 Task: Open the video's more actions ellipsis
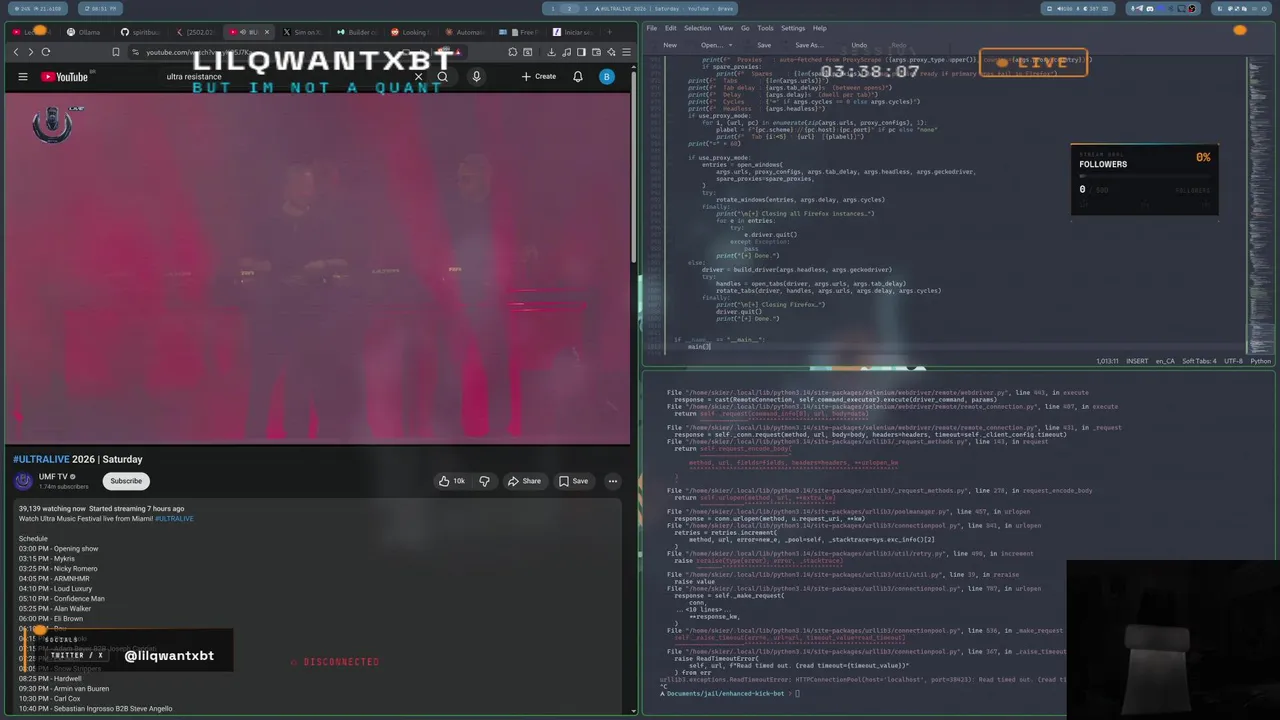coord(613,481)
